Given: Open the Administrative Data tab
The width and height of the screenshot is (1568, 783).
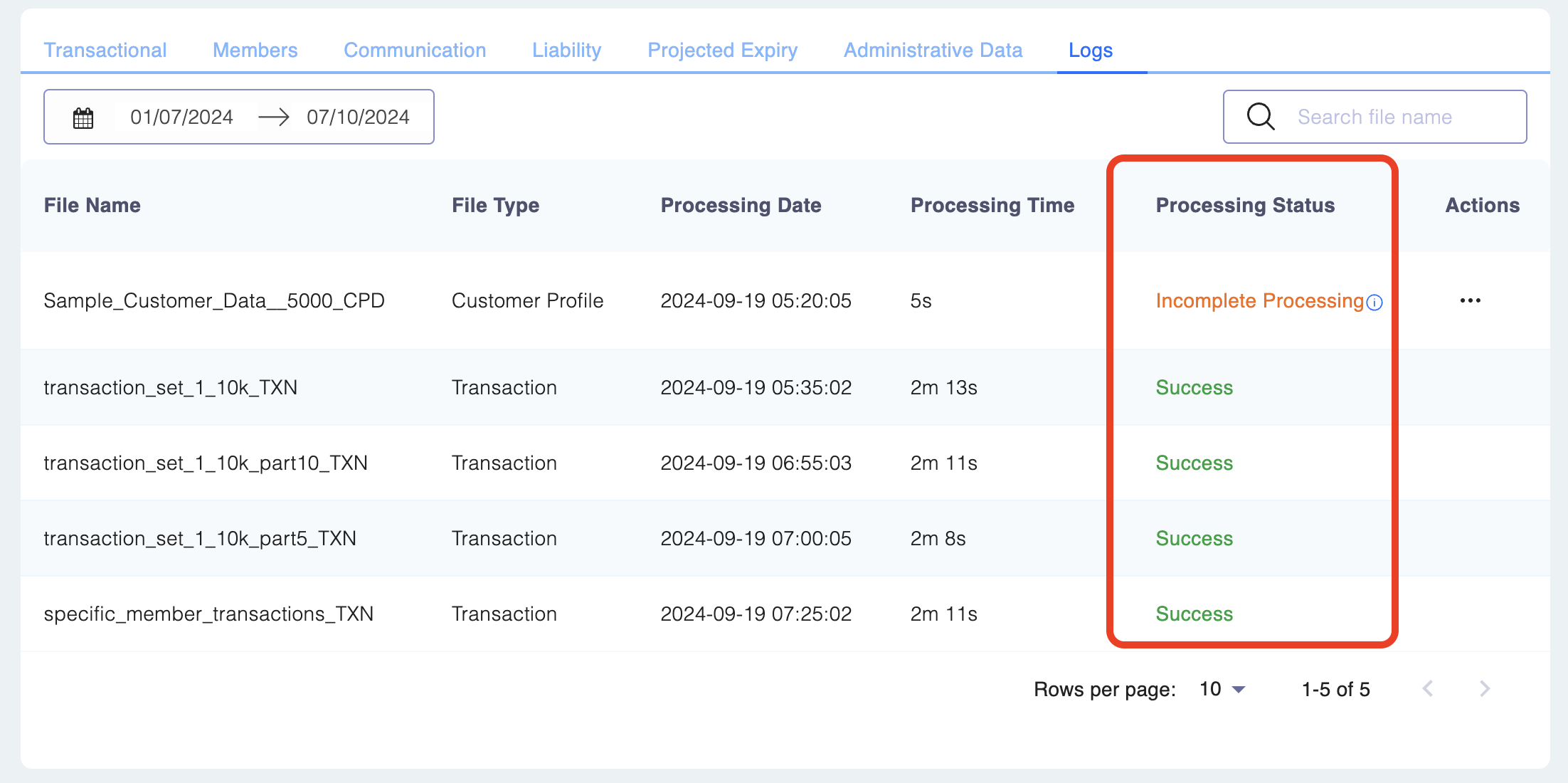Looking at the screenshot, I should (933, 50).
